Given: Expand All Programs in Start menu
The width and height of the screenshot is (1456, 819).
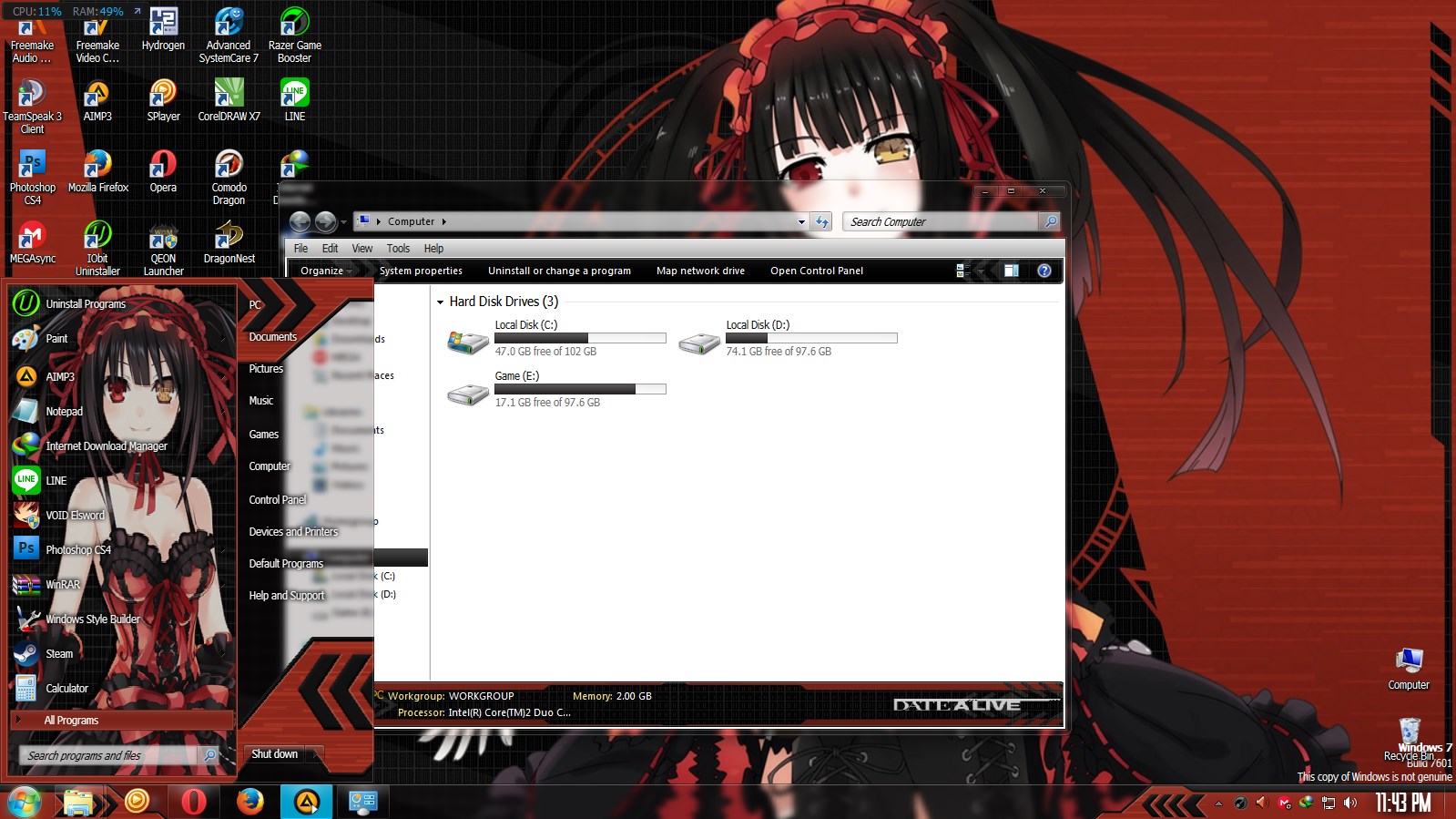Looking at the screenshot, I should (x=122, y=720).
